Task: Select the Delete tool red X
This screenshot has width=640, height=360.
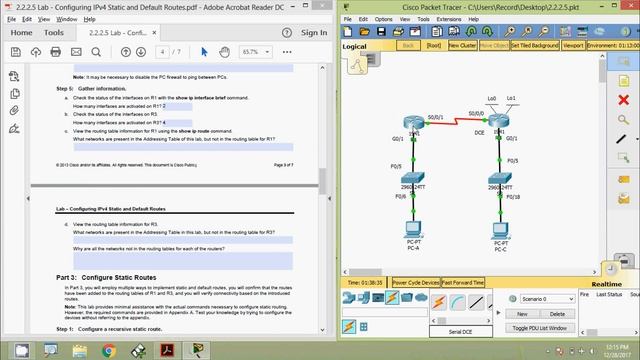Action: [623, 100]
